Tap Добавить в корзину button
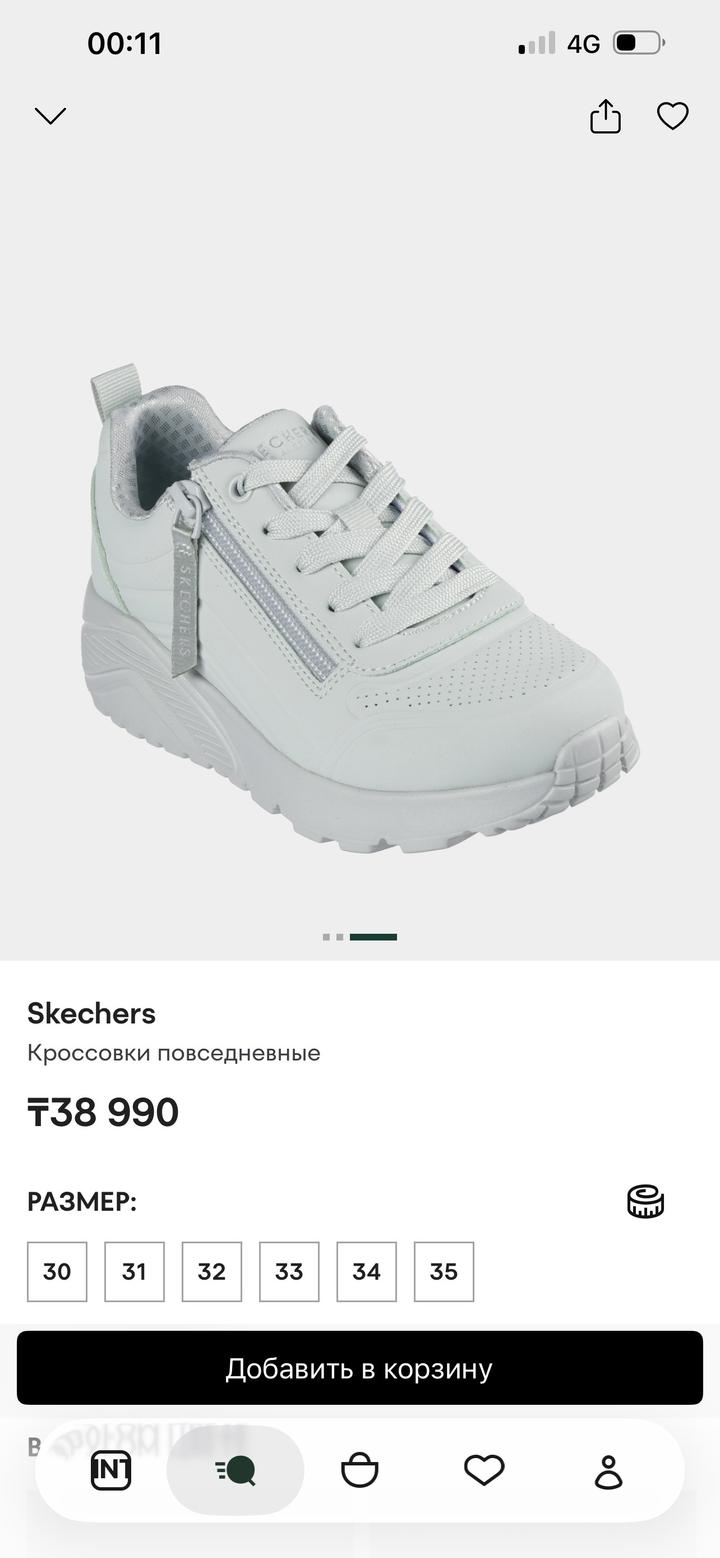The image size is (720, 1558). point(360,1368)
